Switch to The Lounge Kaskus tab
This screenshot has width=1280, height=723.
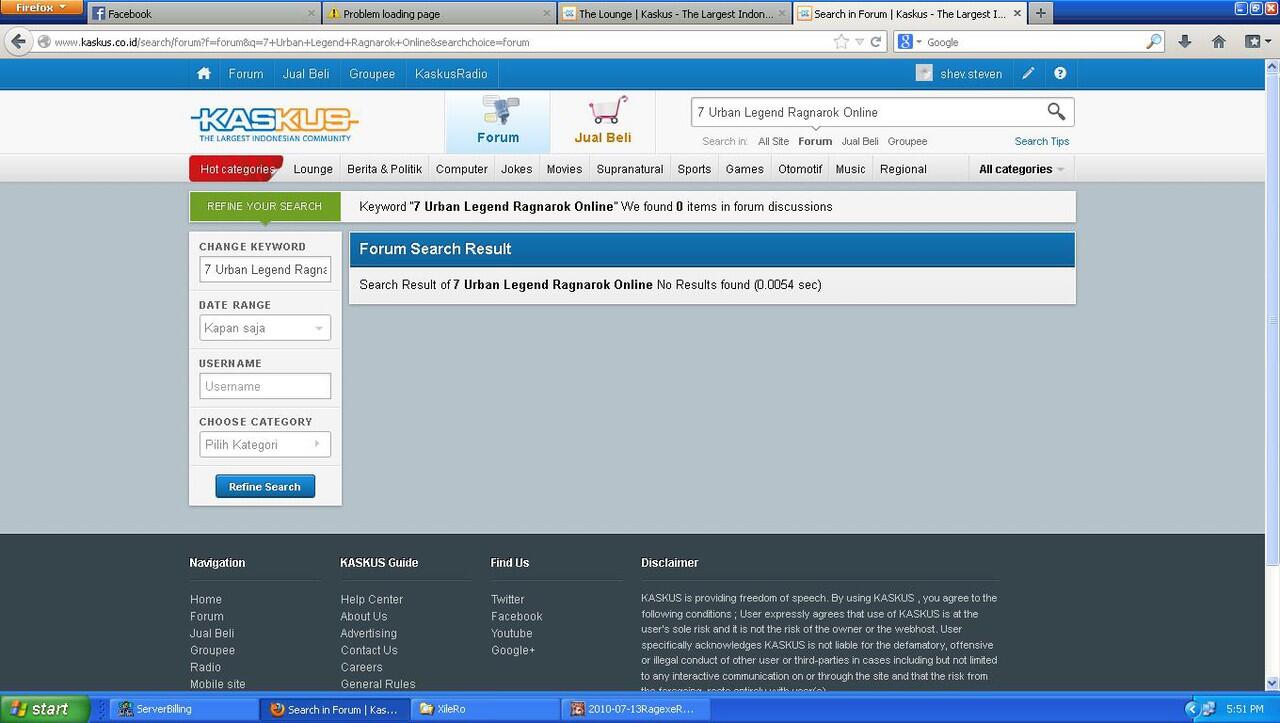675,14
